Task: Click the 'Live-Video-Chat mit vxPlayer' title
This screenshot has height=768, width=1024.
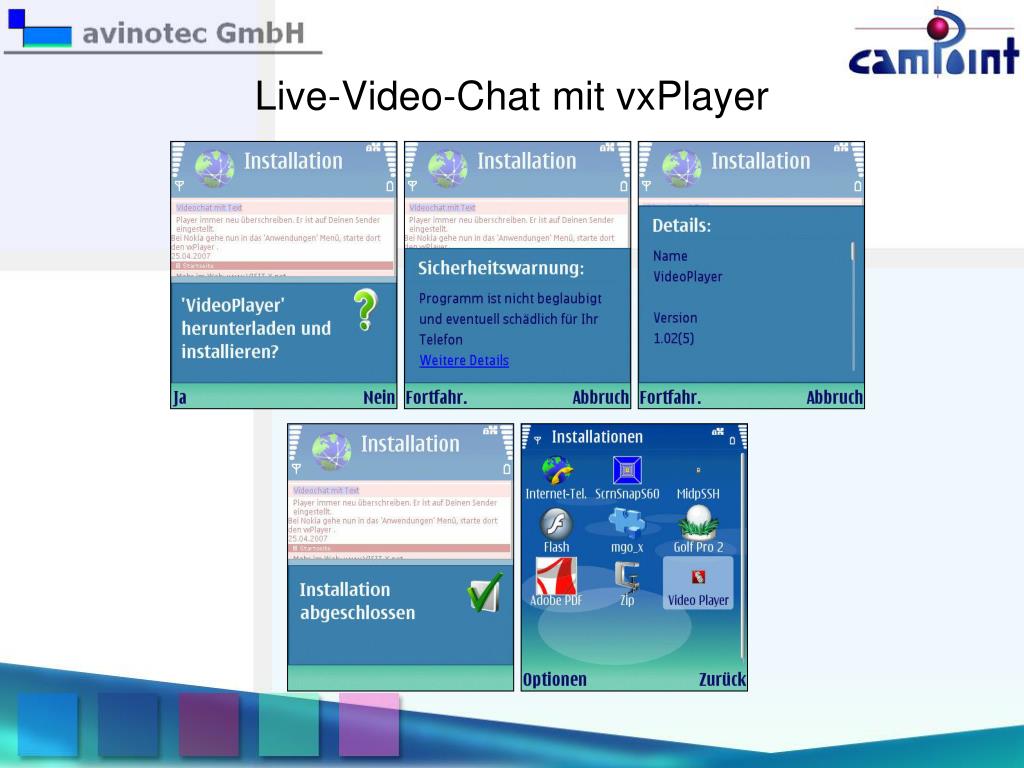Action: (x=511, y=96)
